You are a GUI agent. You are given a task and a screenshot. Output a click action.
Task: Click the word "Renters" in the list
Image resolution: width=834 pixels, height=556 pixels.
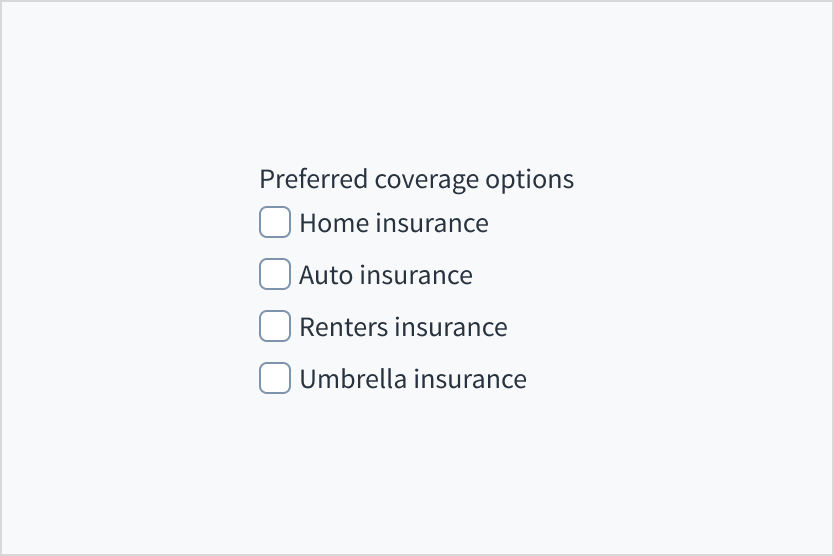click(343, 327)
